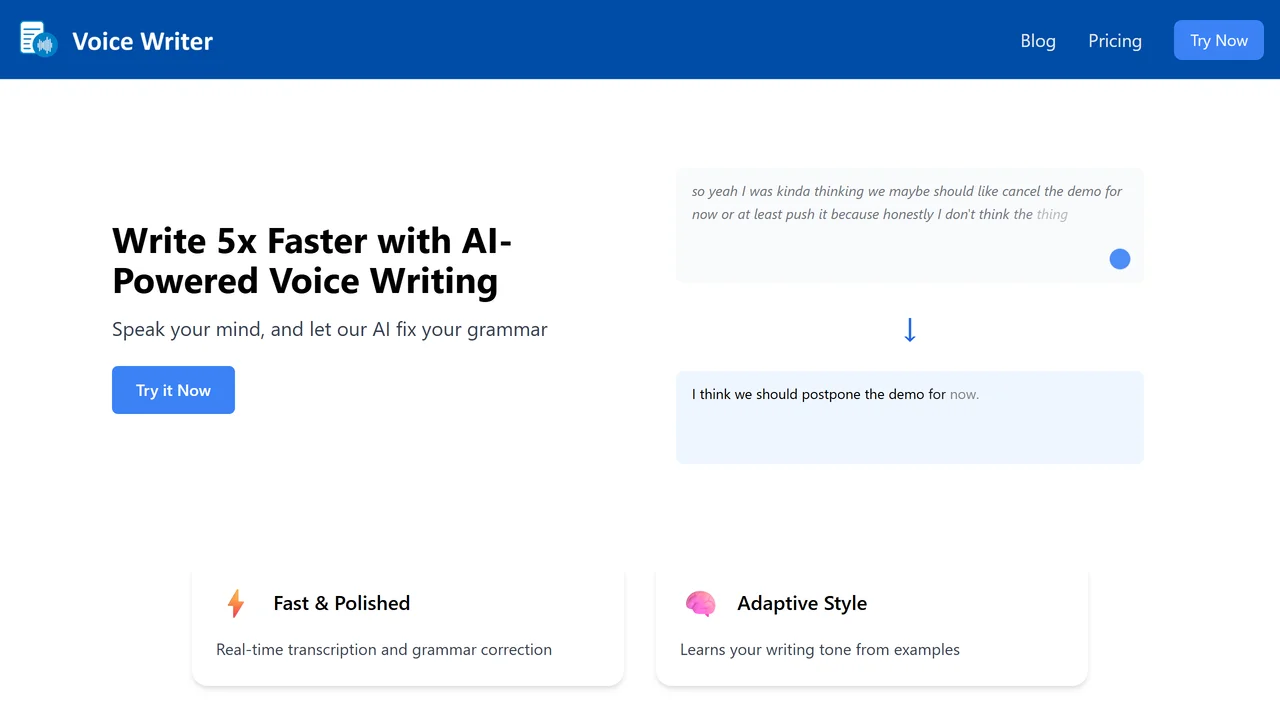Click the blue recording dot indicator
The image size is (1280, 720).
(1120, 259)
